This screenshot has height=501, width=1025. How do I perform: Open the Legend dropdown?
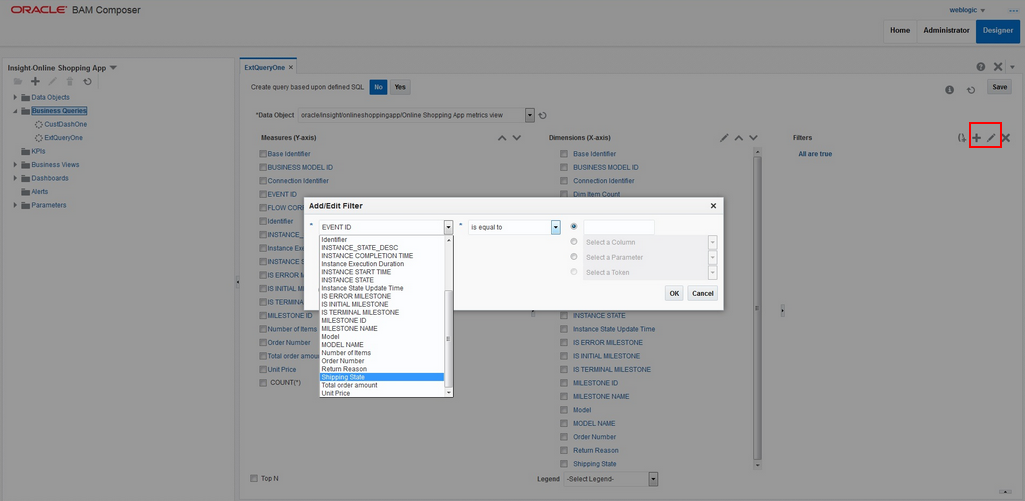pyautogui.click(x=653, y=479)
